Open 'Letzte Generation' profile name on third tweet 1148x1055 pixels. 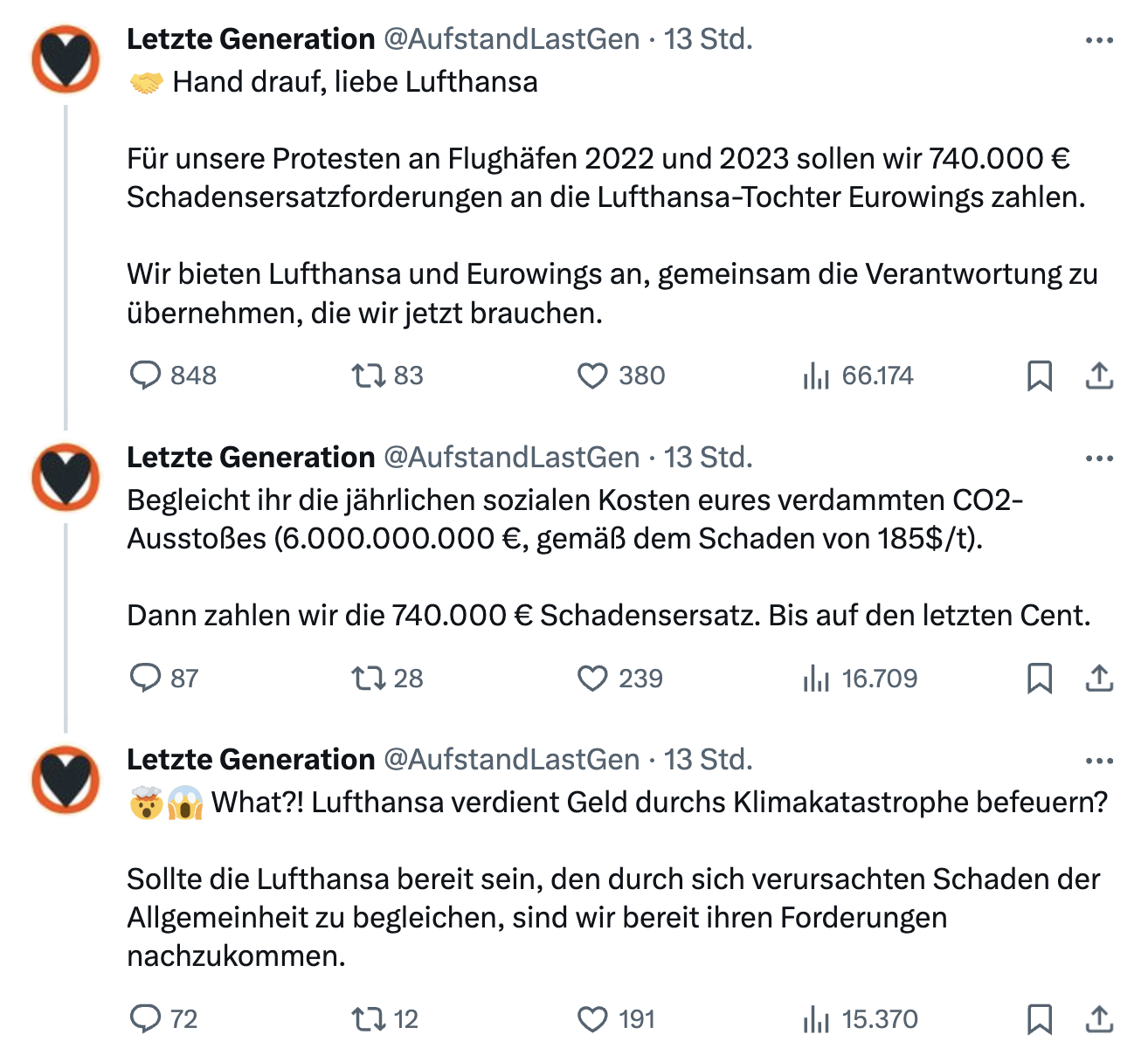(x=251, y=760)
